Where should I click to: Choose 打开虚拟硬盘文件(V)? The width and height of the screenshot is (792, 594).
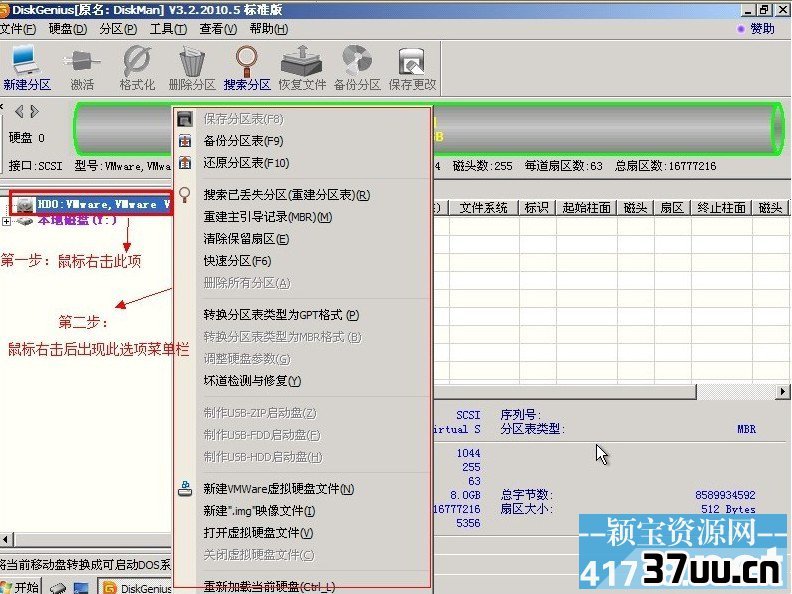tap(258, 532)
